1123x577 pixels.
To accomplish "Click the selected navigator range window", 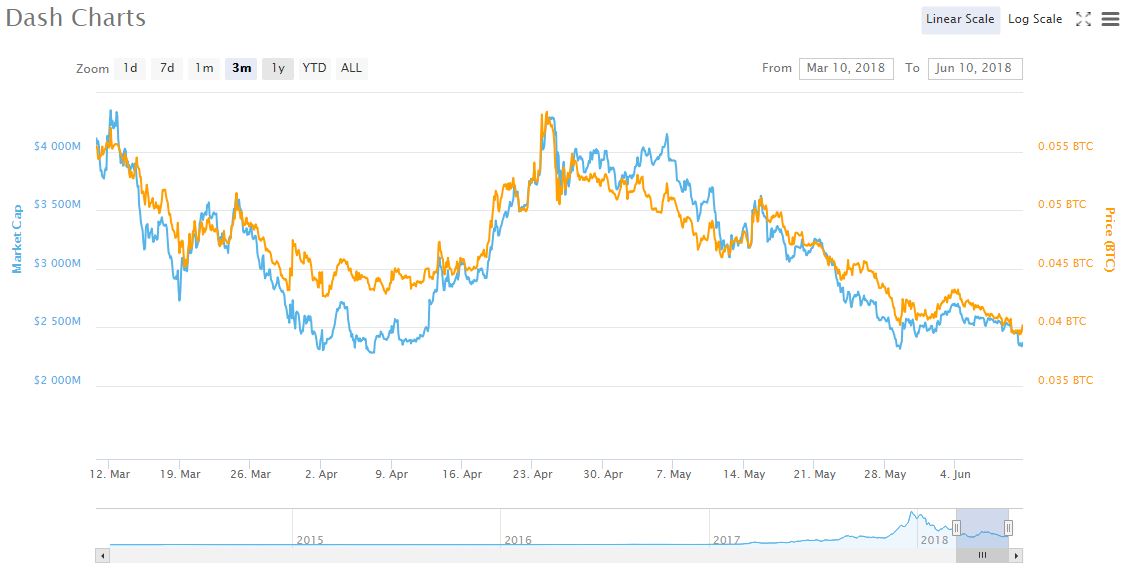I will [983, 528].
